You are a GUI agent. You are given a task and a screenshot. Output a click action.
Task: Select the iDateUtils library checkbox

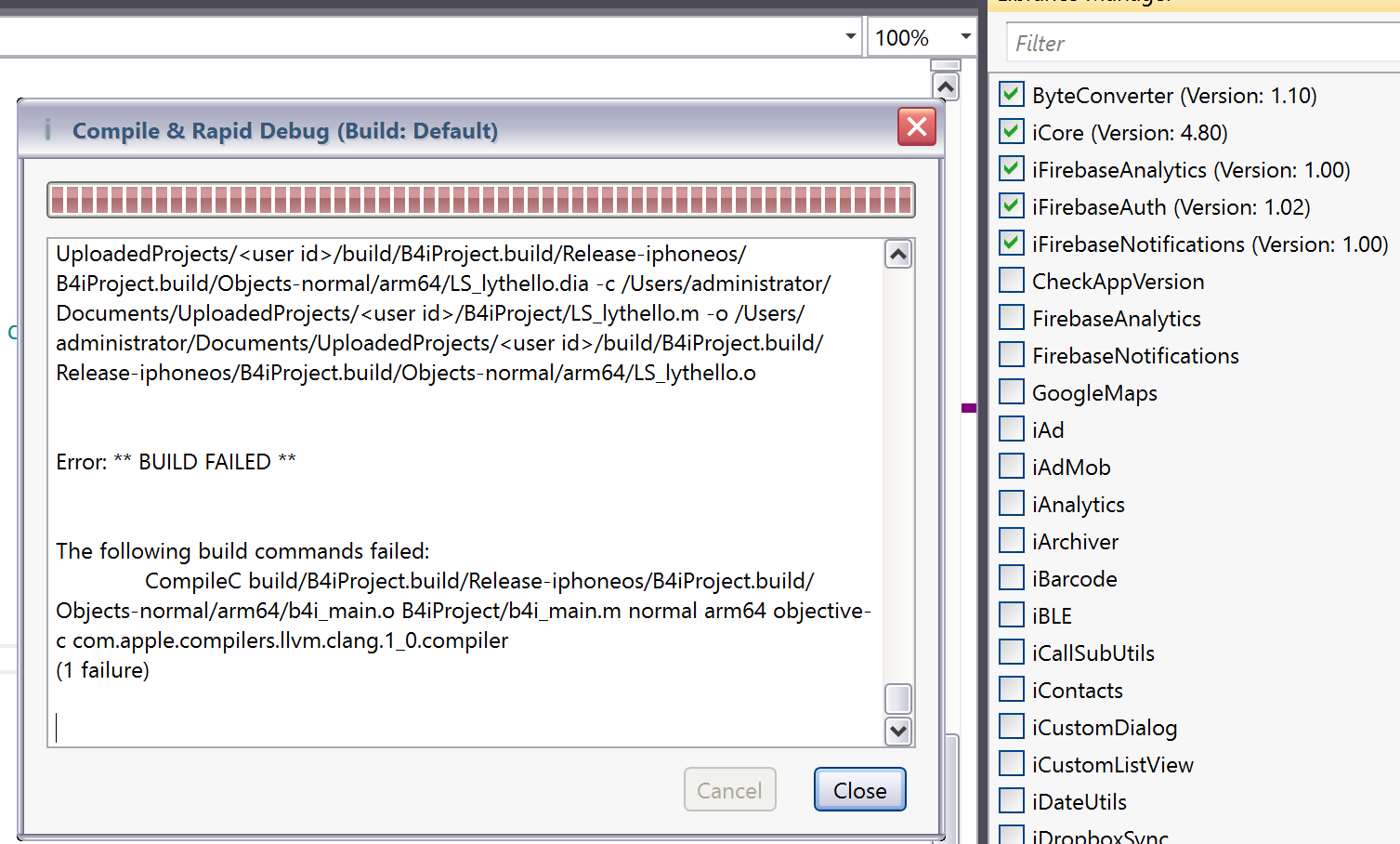point(1012,801)
